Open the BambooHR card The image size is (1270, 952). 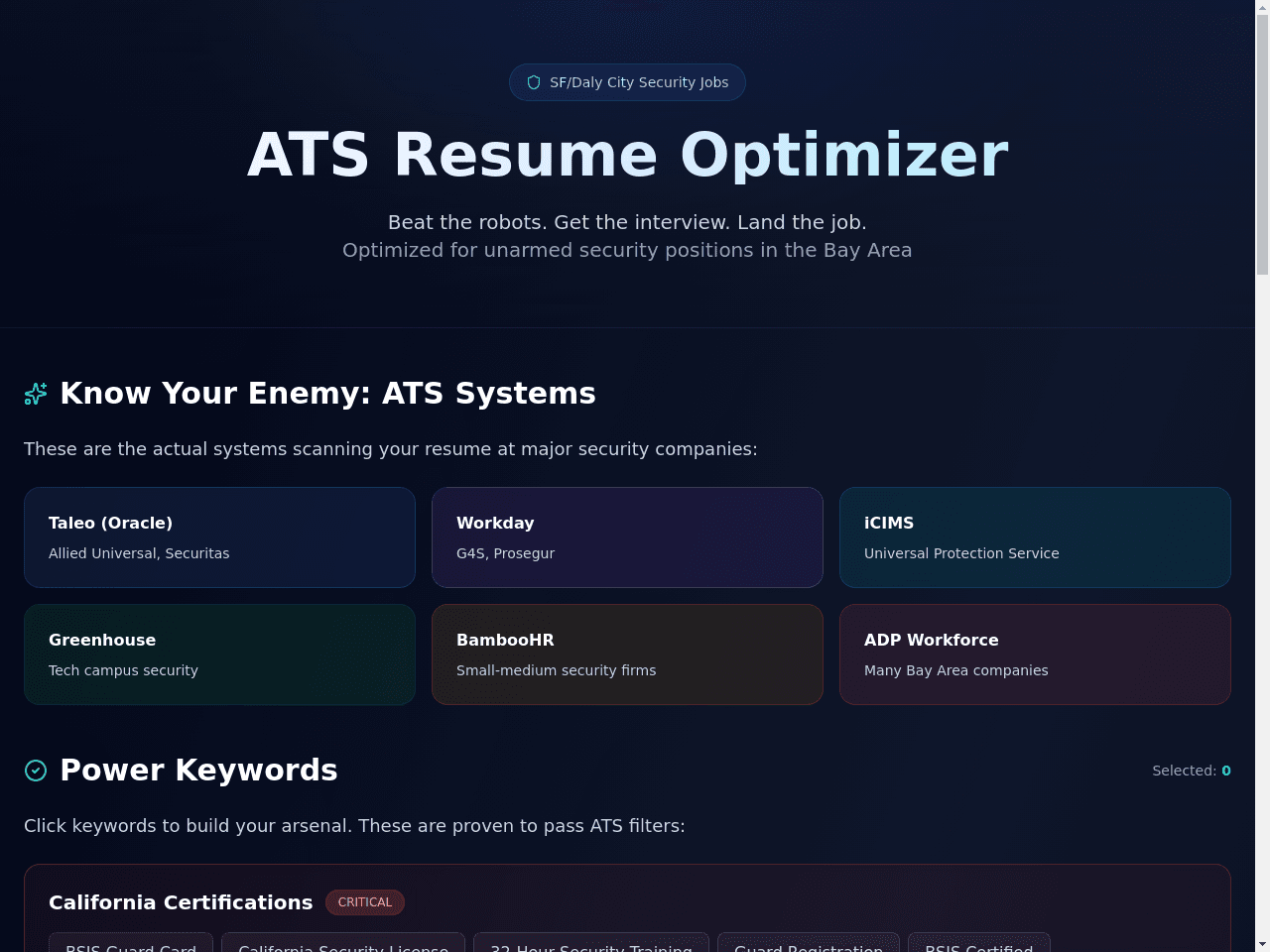627,654
